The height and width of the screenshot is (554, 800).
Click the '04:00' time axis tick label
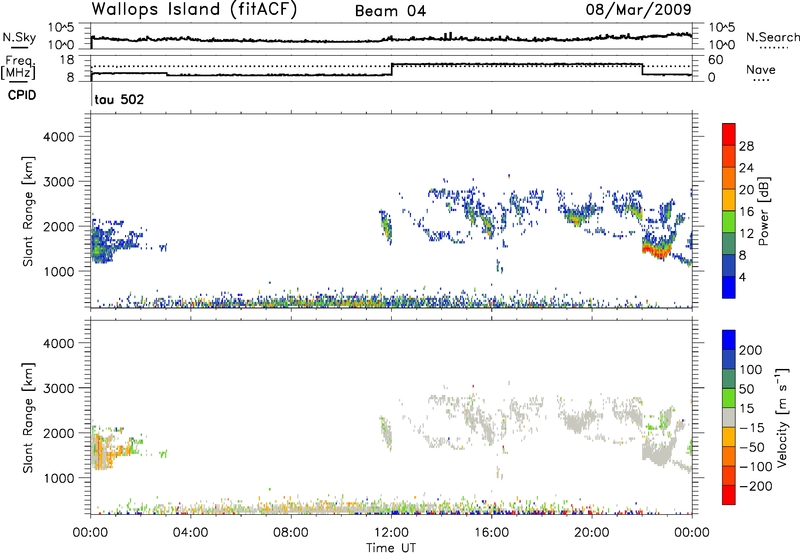click(x=190, y=533)
